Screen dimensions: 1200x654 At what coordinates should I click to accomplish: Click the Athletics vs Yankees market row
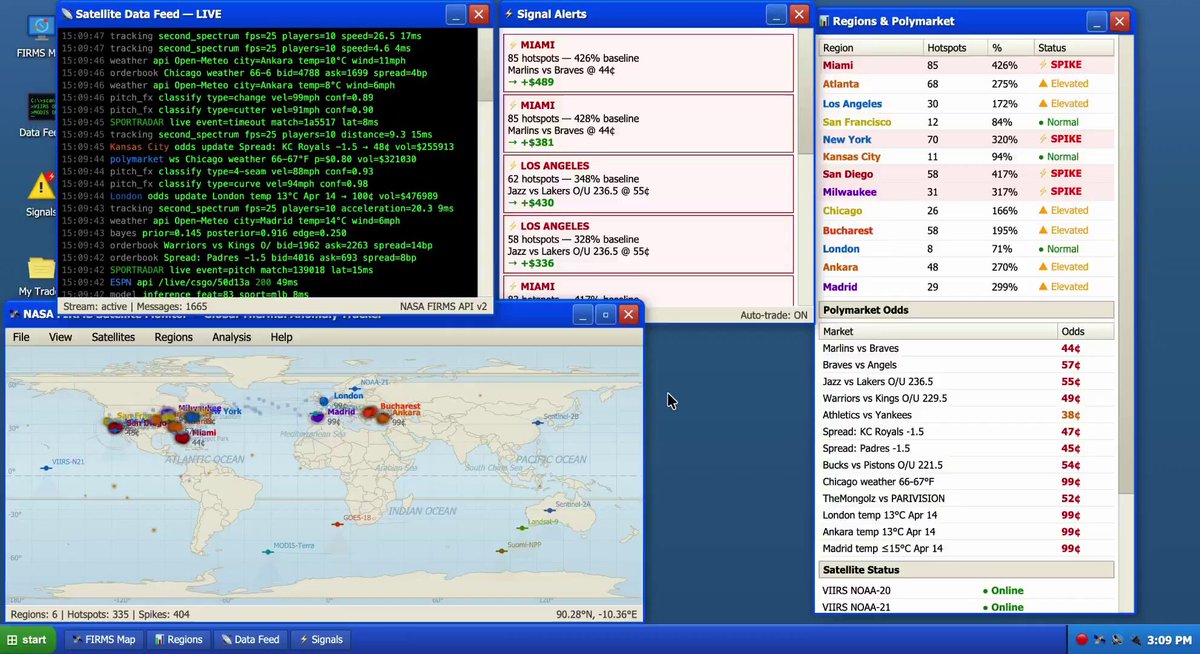tap(966, 415)
